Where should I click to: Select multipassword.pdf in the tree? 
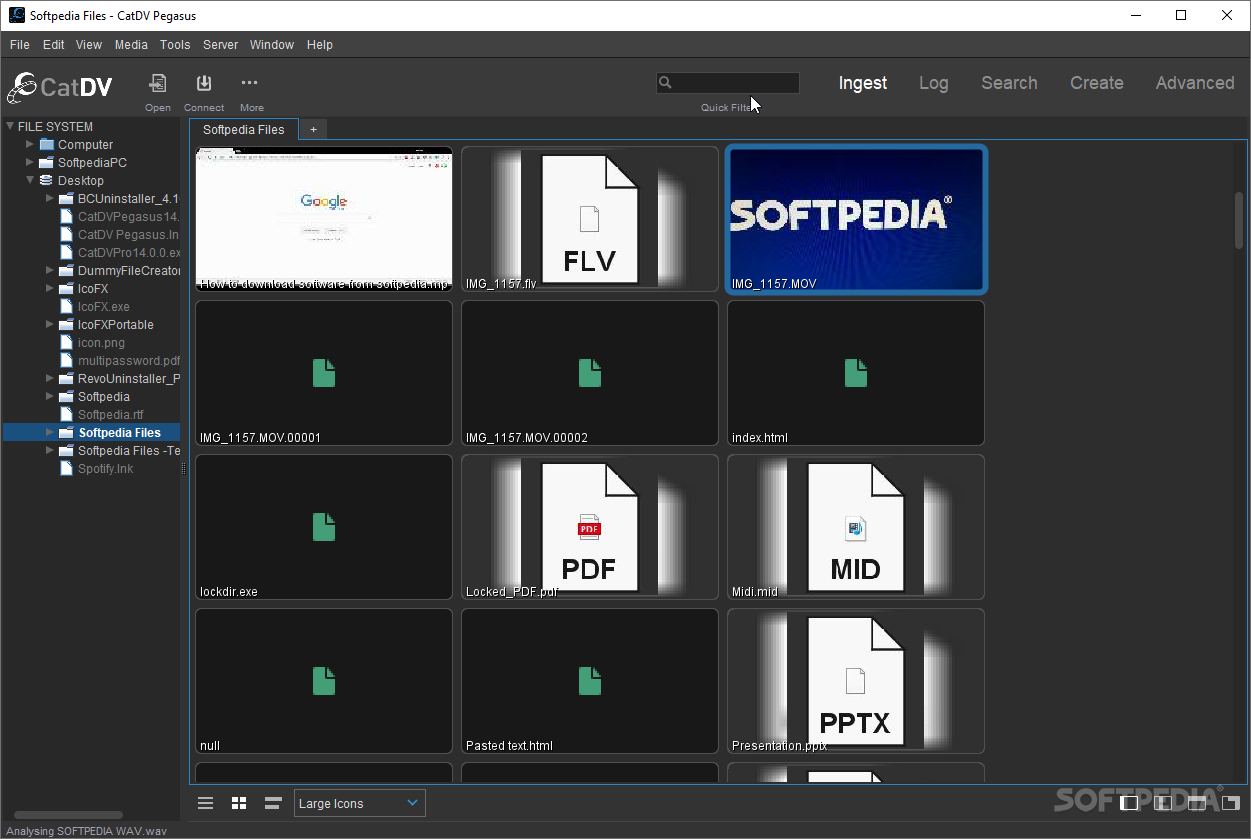pyautogui.click(x=129, y=360)
